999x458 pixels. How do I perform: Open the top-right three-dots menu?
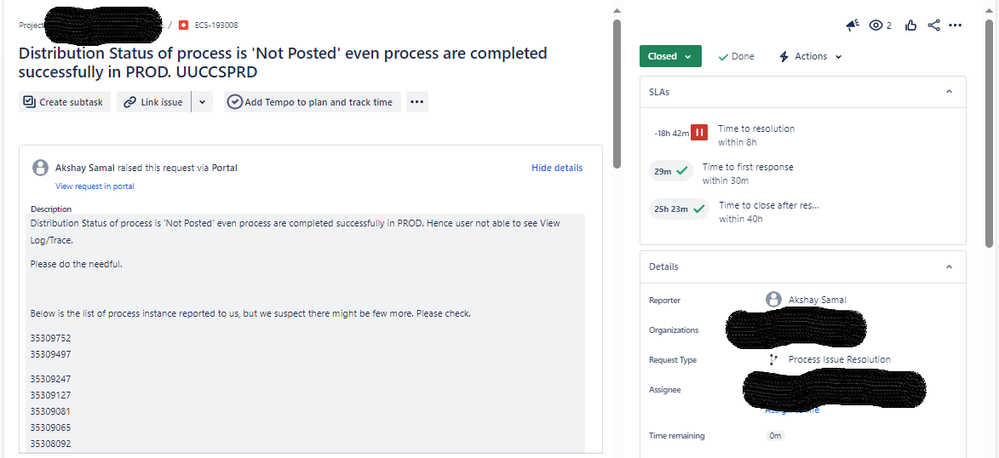(955, 25)
